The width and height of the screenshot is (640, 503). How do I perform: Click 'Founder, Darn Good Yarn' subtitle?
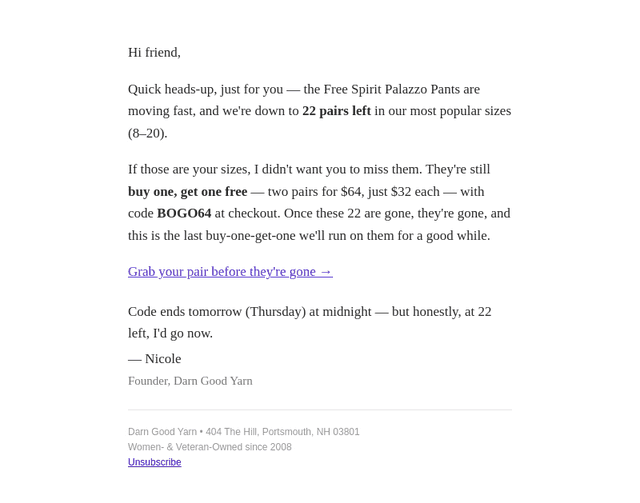point(190,381)
